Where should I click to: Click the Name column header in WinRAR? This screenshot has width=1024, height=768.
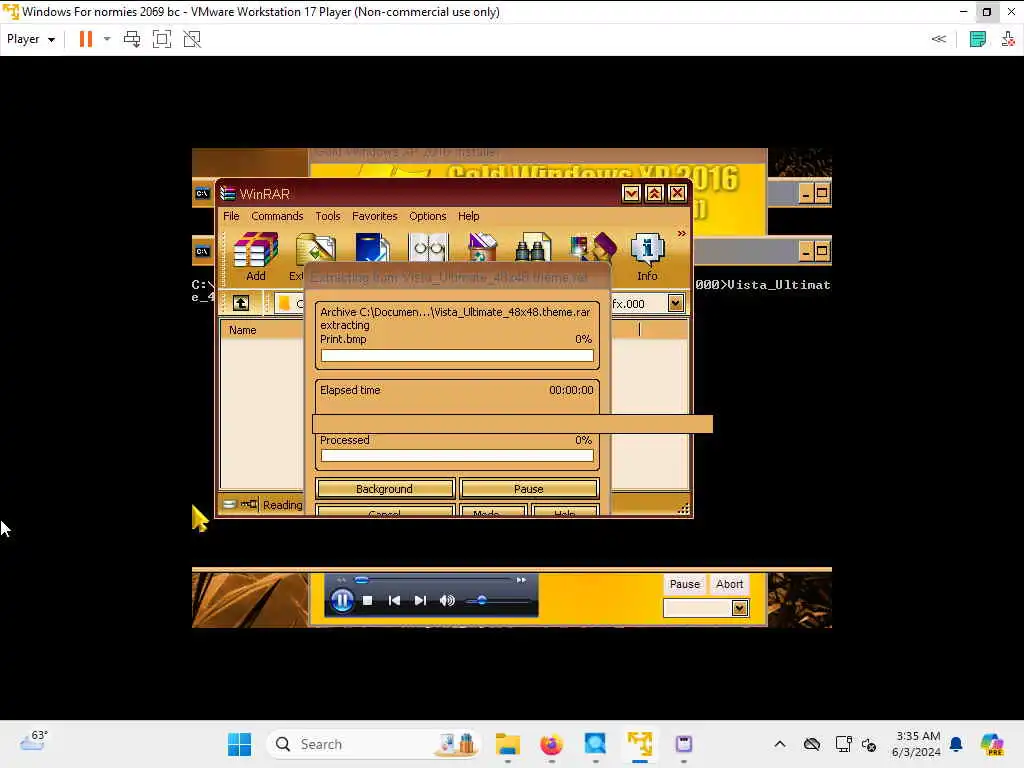242,330
